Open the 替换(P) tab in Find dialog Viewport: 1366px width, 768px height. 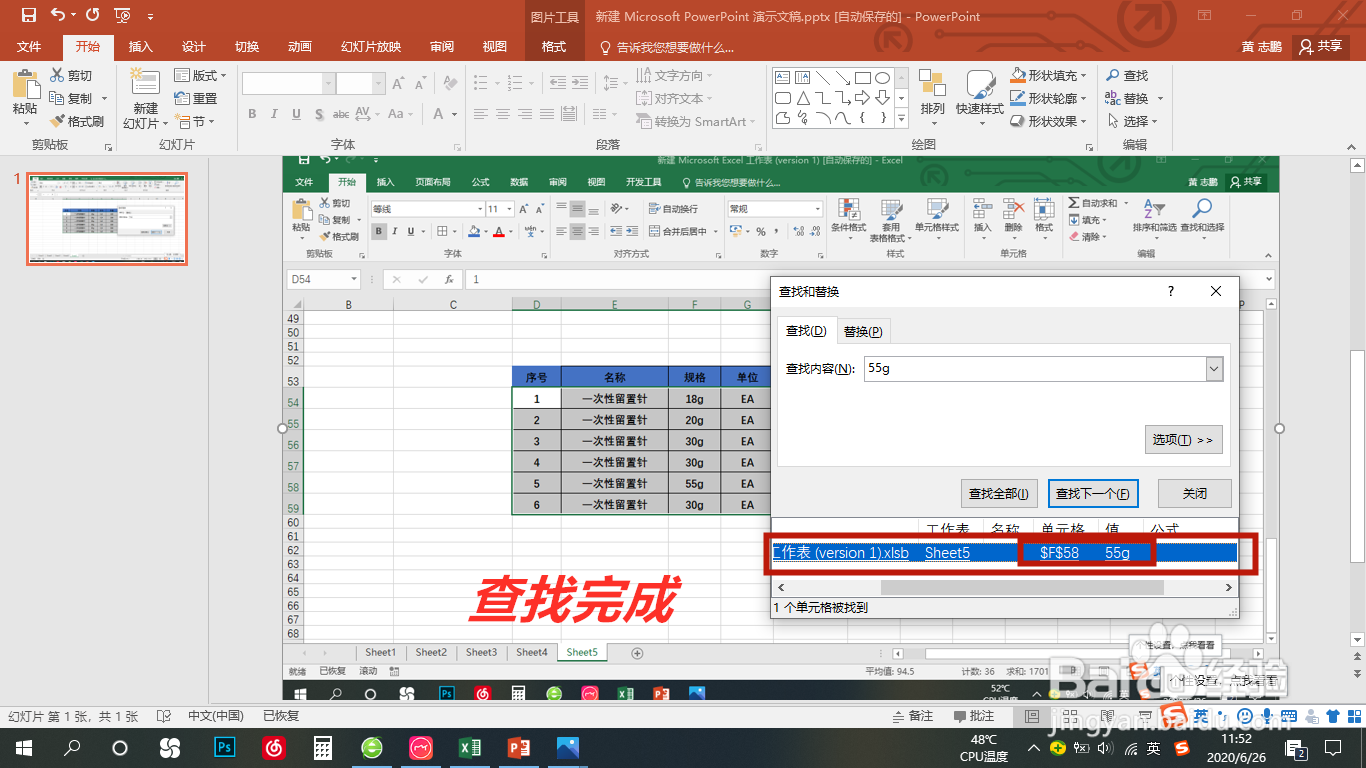pos(862,330)
